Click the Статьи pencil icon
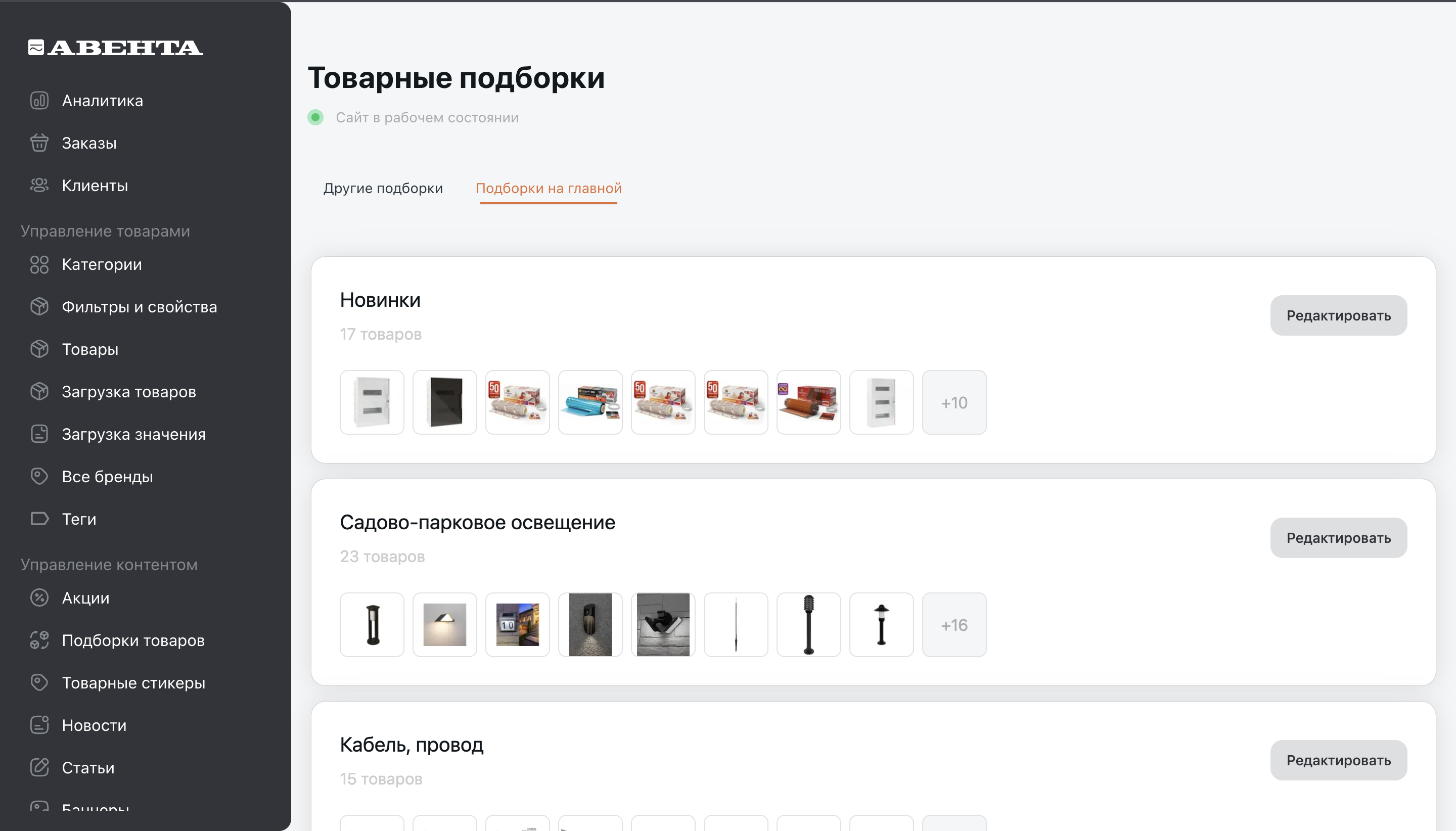Image resolution: width=1456 pixels, height=831 pixels. click(x=39, y=767)
